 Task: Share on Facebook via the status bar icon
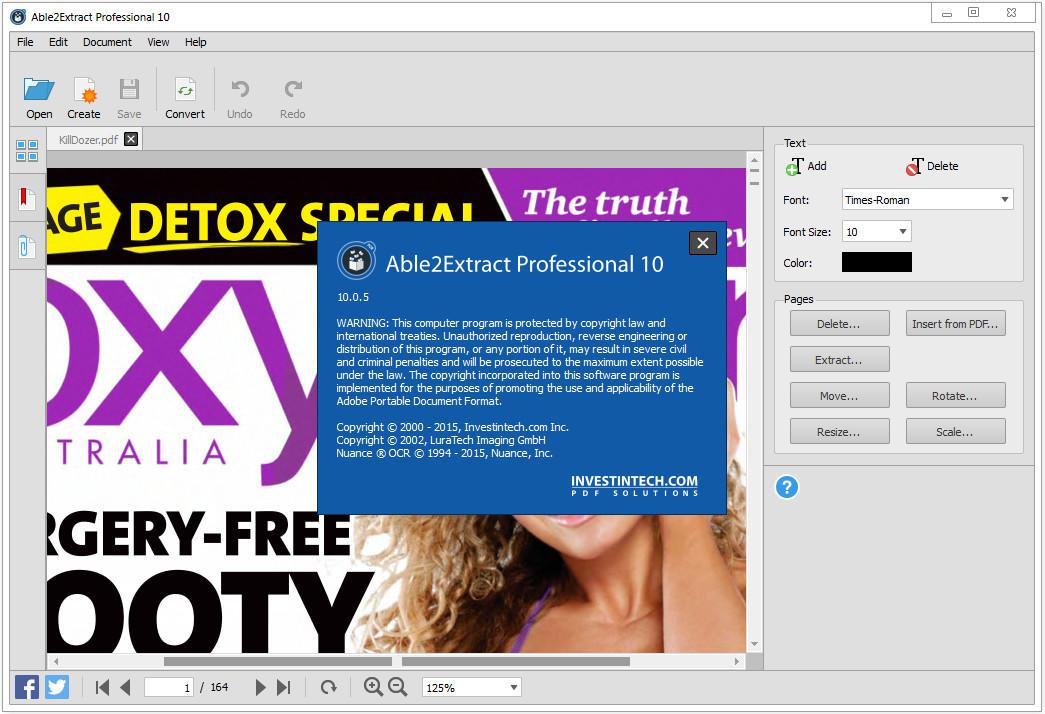tap(27, 687)
